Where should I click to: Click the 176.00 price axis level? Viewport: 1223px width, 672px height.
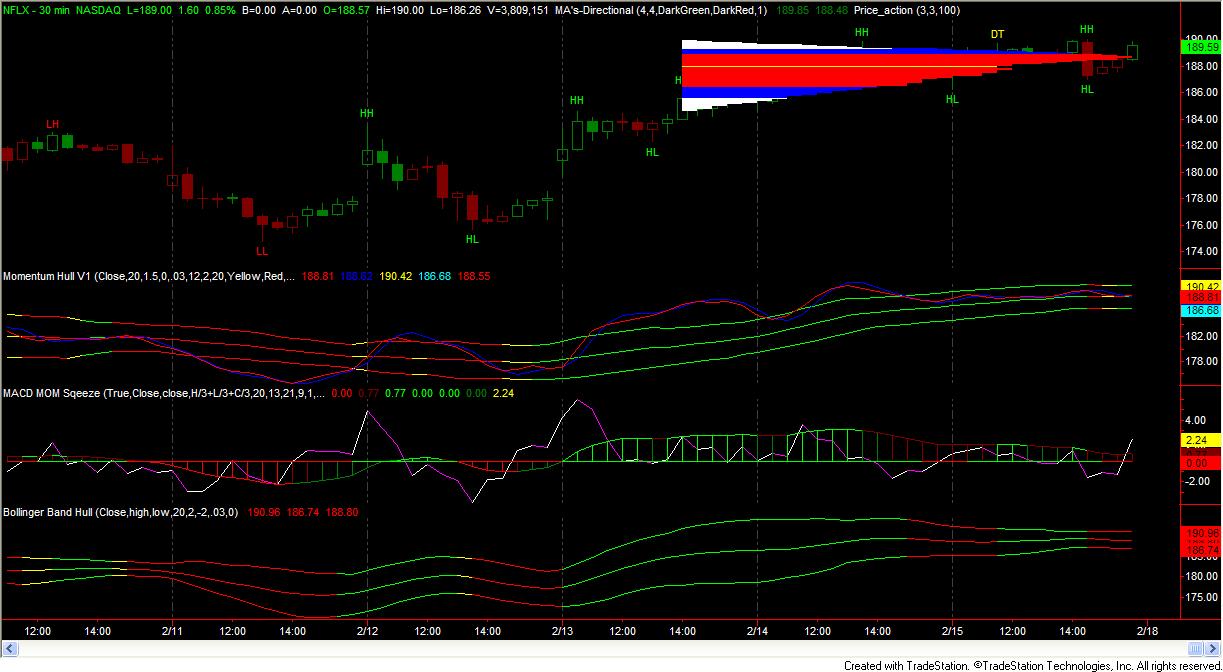tap(1200, 225)
